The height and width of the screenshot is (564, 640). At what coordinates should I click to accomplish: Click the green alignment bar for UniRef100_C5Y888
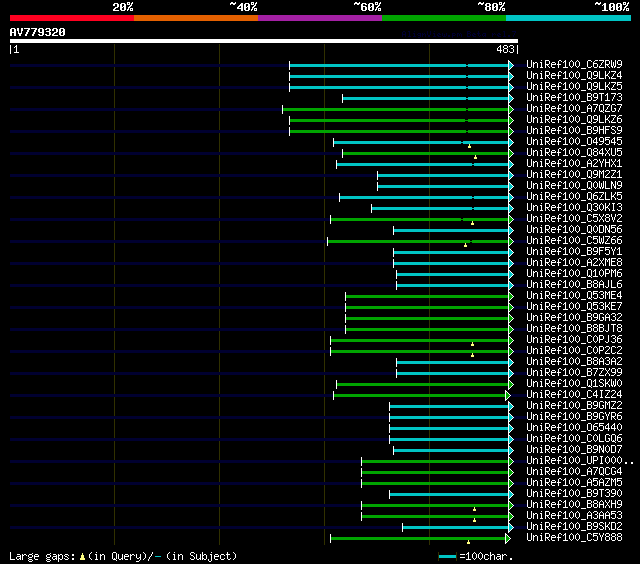(x=418, y=539)
